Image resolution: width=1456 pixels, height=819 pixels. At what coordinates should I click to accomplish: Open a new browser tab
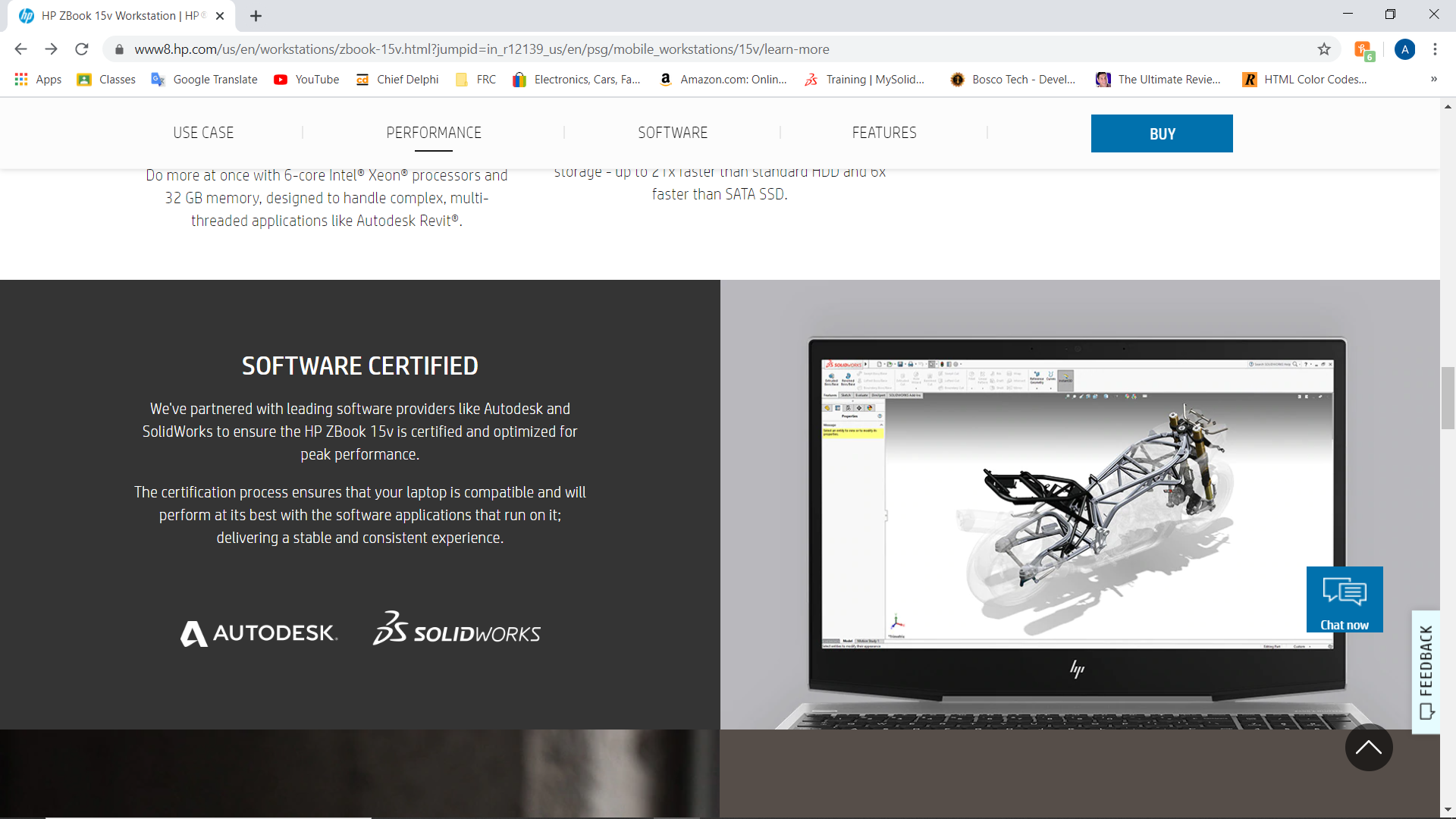click(x=256, y=16)
